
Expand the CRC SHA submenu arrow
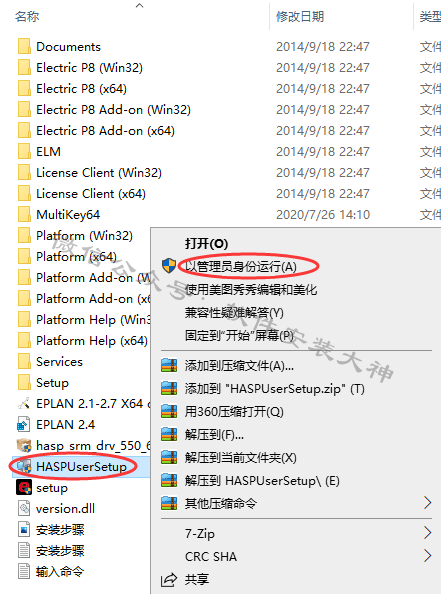point(427,556)
